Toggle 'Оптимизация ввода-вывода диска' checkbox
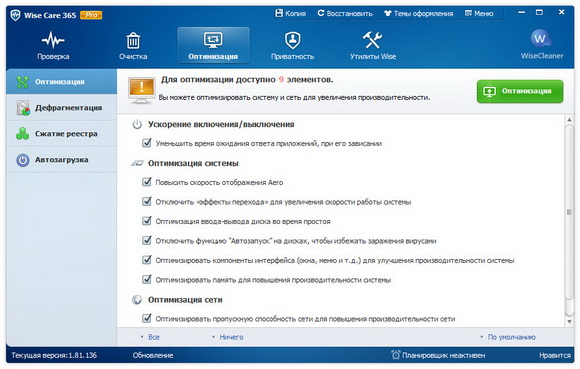 coord(147,221)
